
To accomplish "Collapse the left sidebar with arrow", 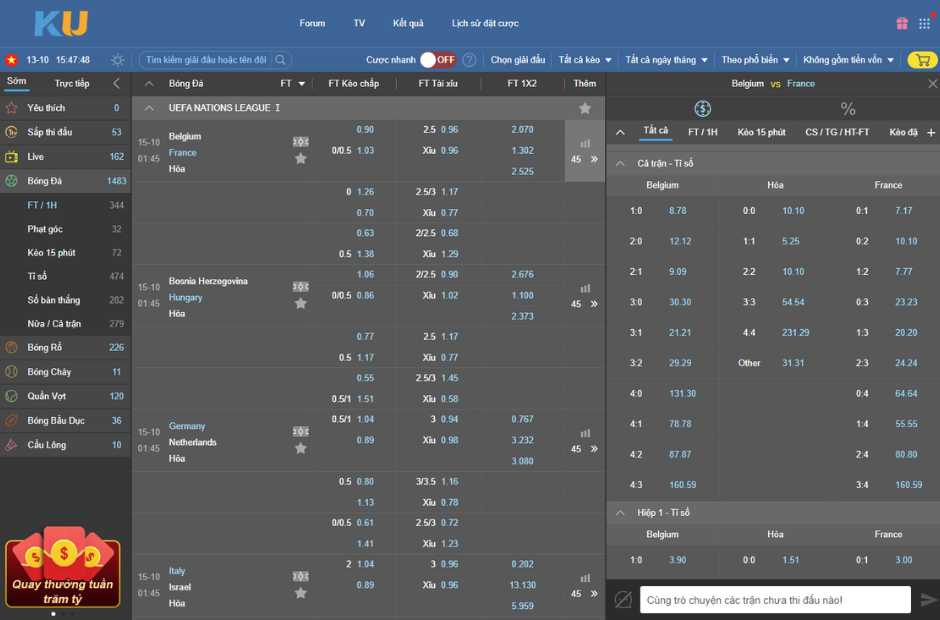I will click(x=116, y=83).
